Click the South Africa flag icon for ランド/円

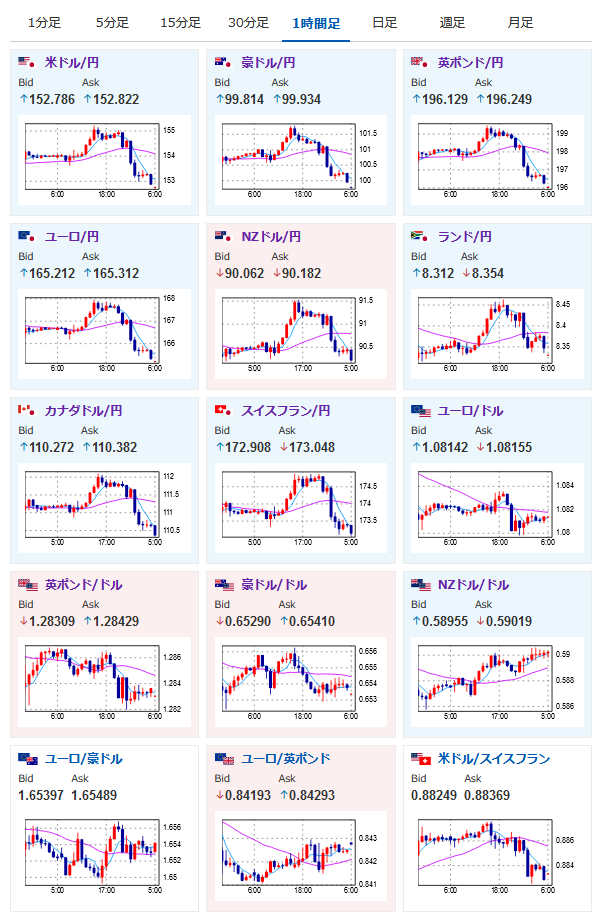click(420, 236)
